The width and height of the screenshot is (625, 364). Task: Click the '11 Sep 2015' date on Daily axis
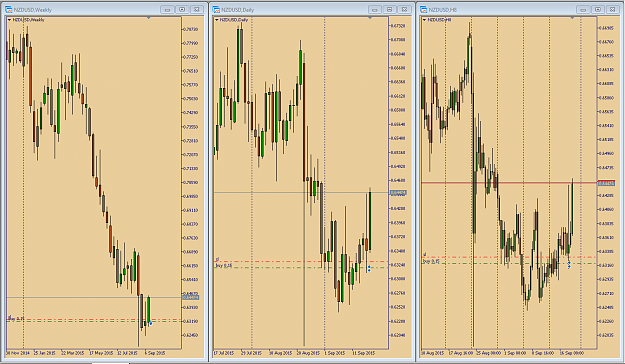(x=364, y=353)
